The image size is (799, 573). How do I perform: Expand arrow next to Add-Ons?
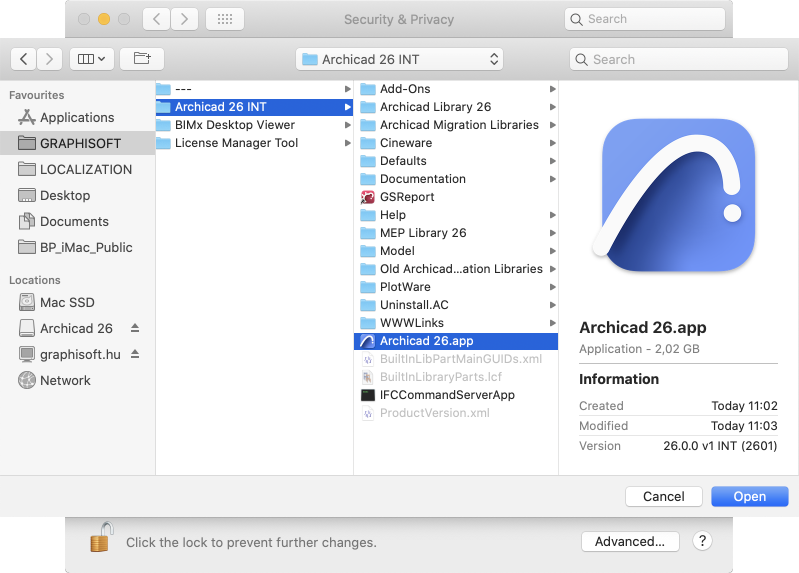[552, 89]
